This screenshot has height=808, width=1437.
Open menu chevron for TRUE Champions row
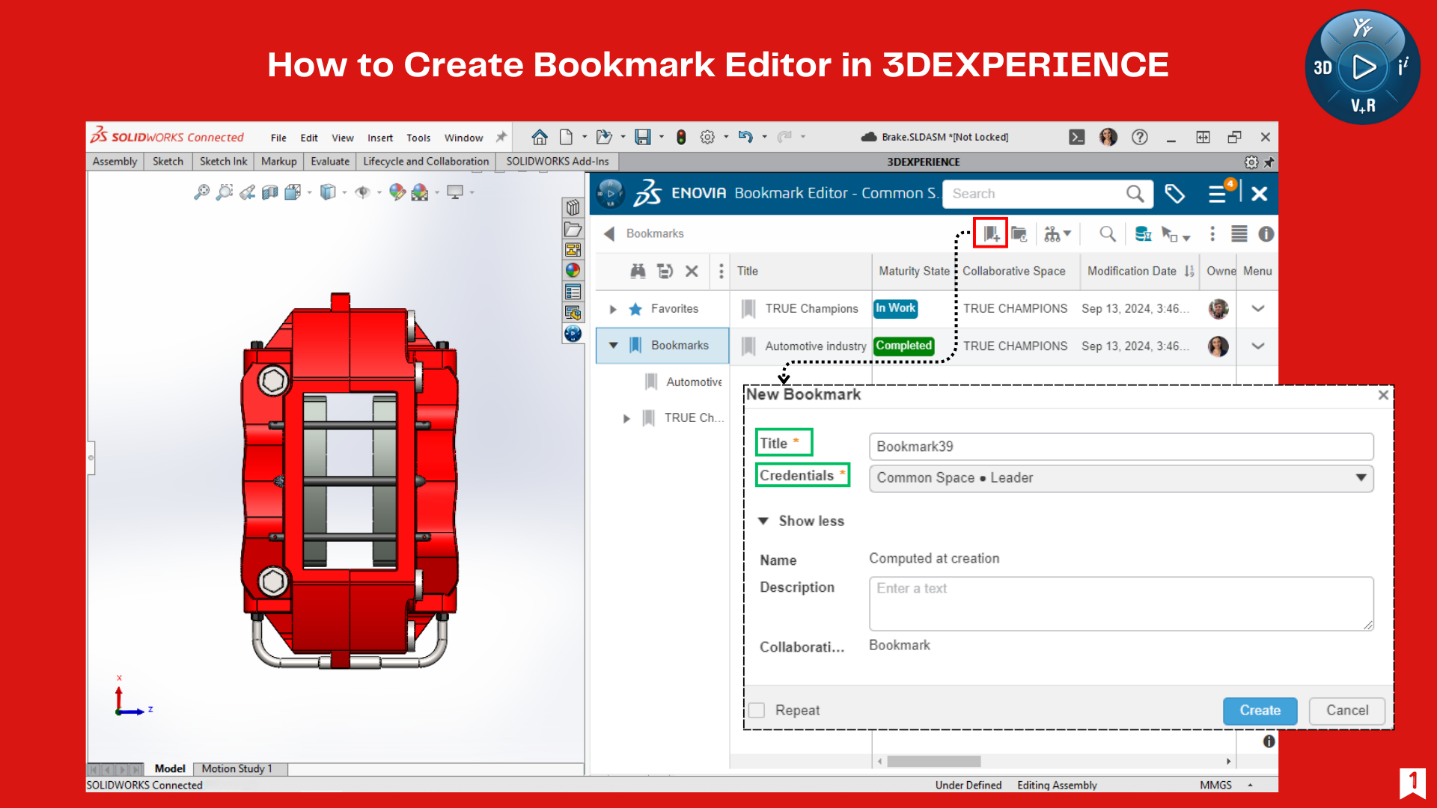click(x=1258, y=309)
